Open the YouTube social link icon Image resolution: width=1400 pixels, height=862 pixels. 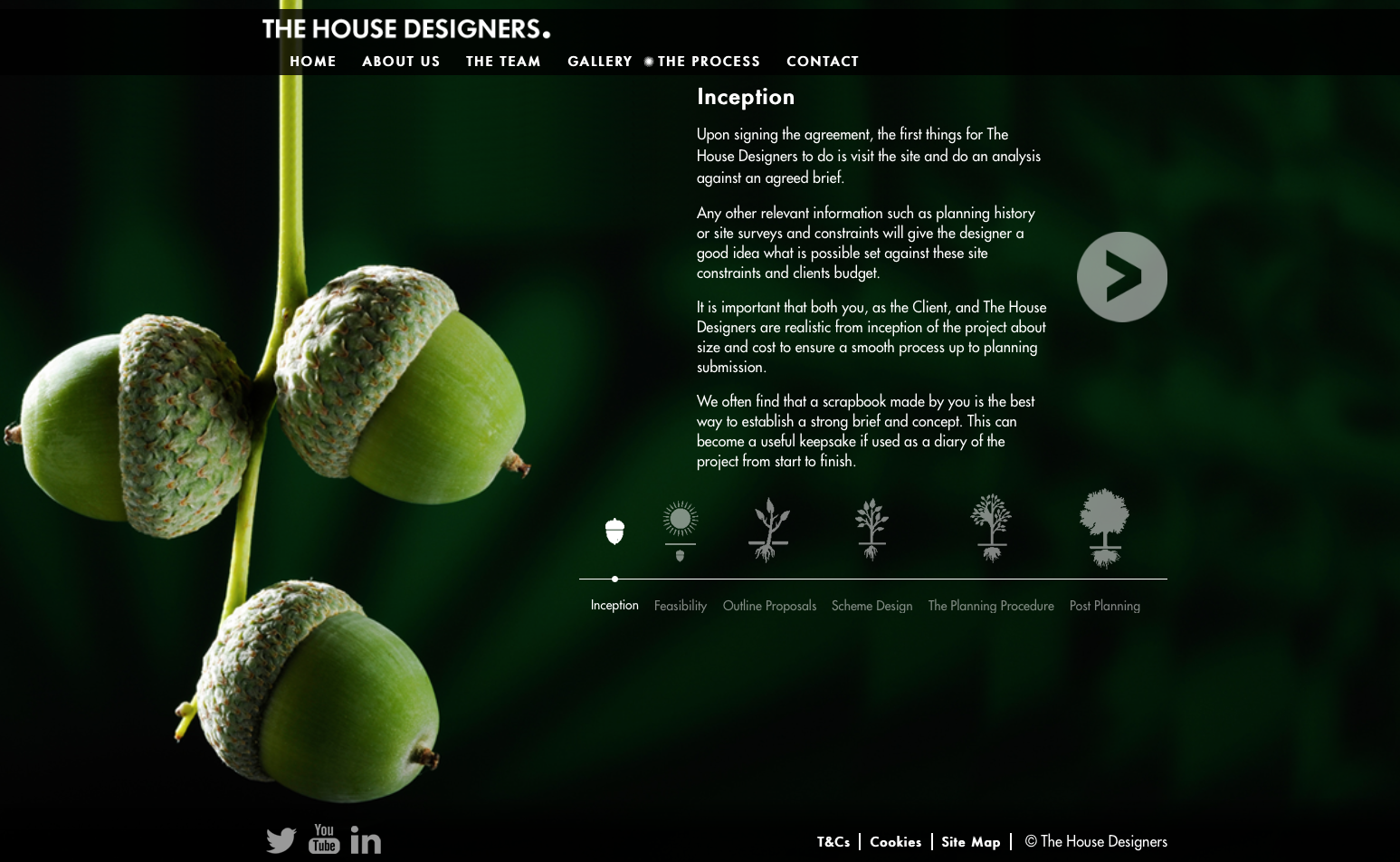pos(324,838)
